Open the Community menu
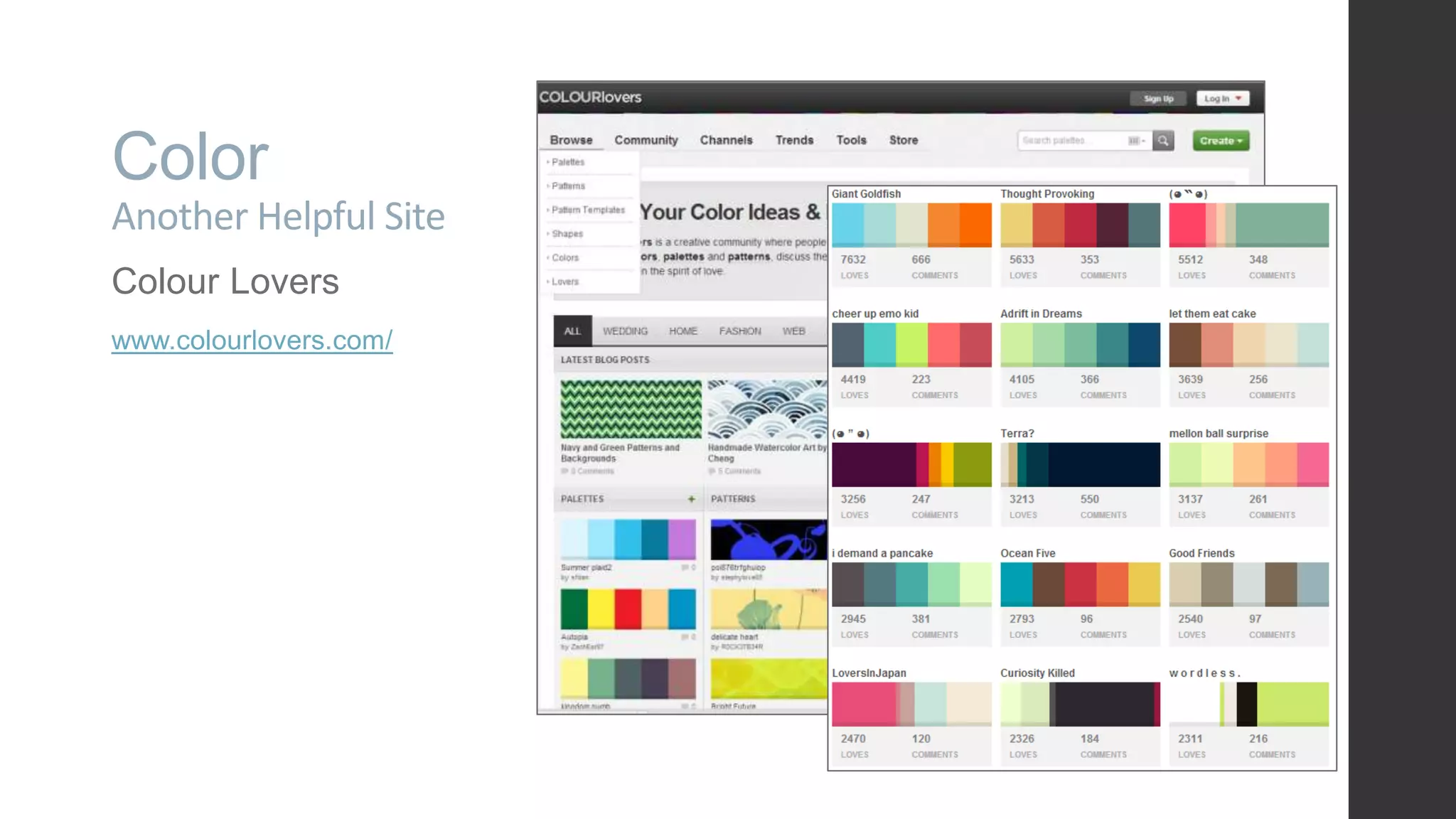Image resolution: width=1456 pixels, height=819 pixels. [646, 140]
